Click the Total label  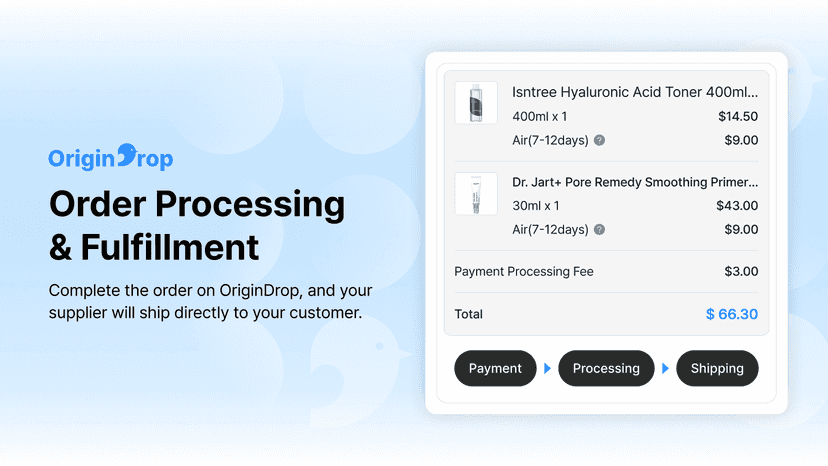pos(468,314)
